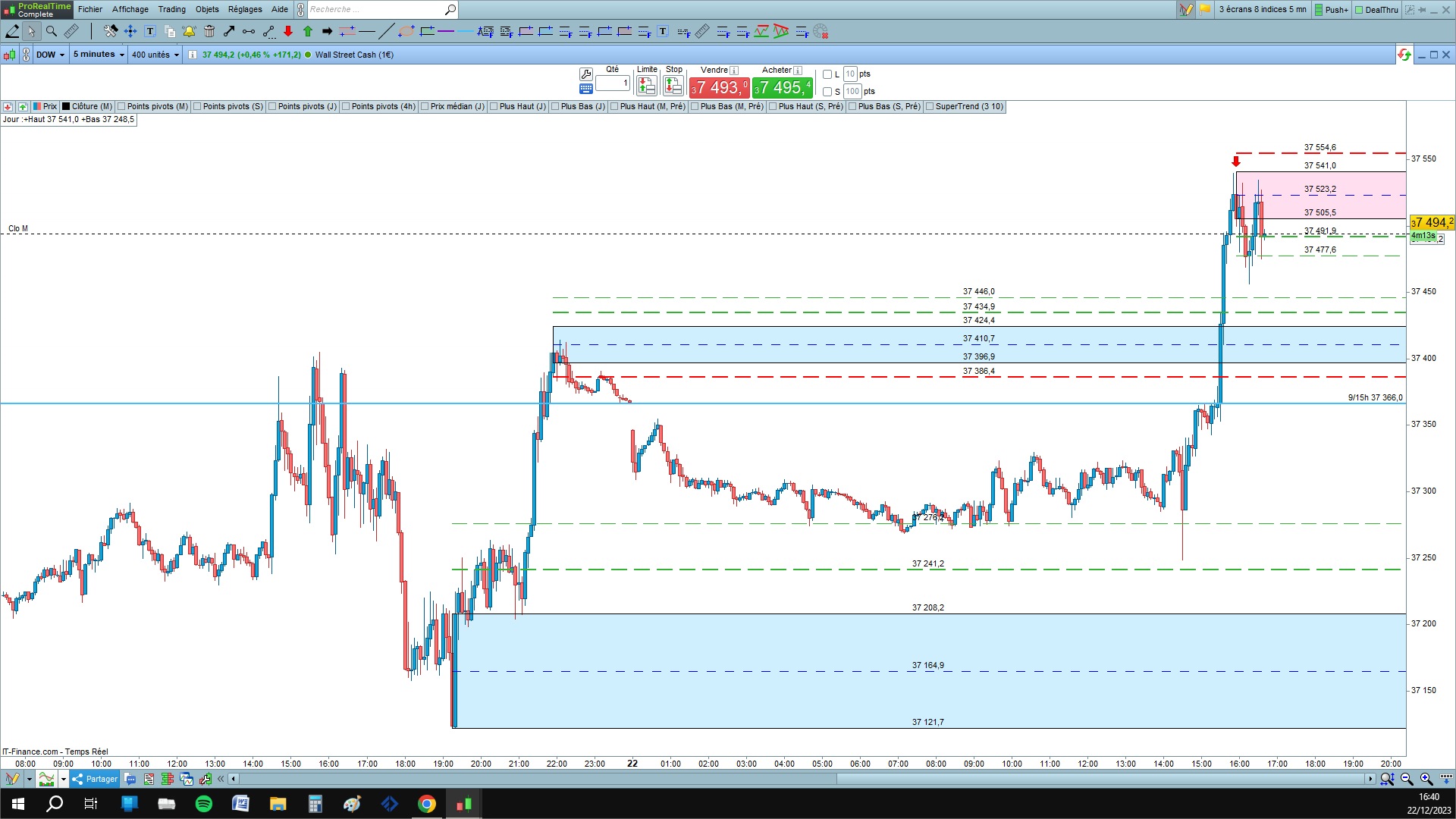Select the magnifier zoom tool
Screen dimensions: 1456x819
click(x=52, y=31)
